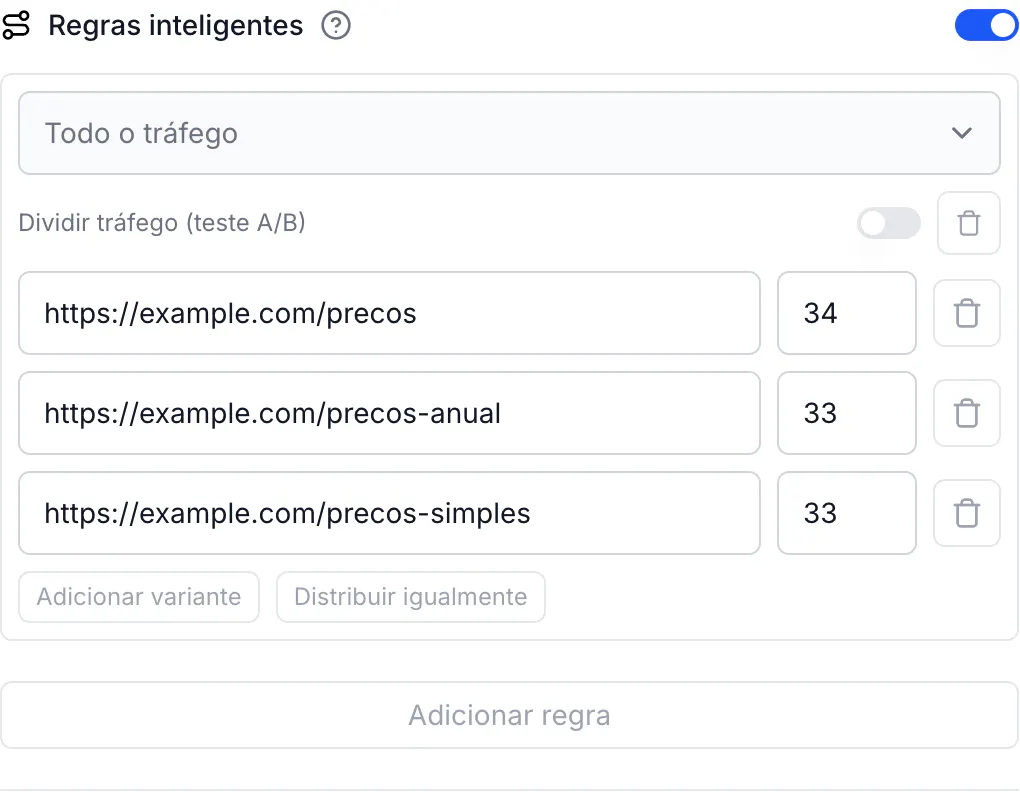Delete the precos variant with its trash icon
1020x792 pixels.
(x=966, y=313)
